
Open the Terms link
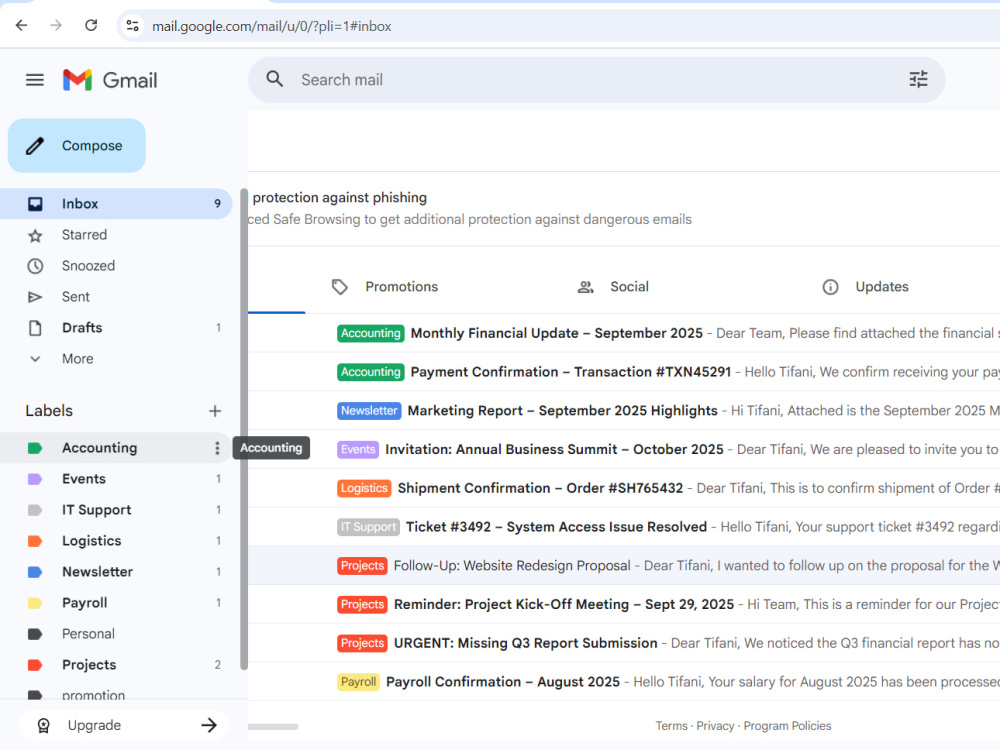coord(672,726)
